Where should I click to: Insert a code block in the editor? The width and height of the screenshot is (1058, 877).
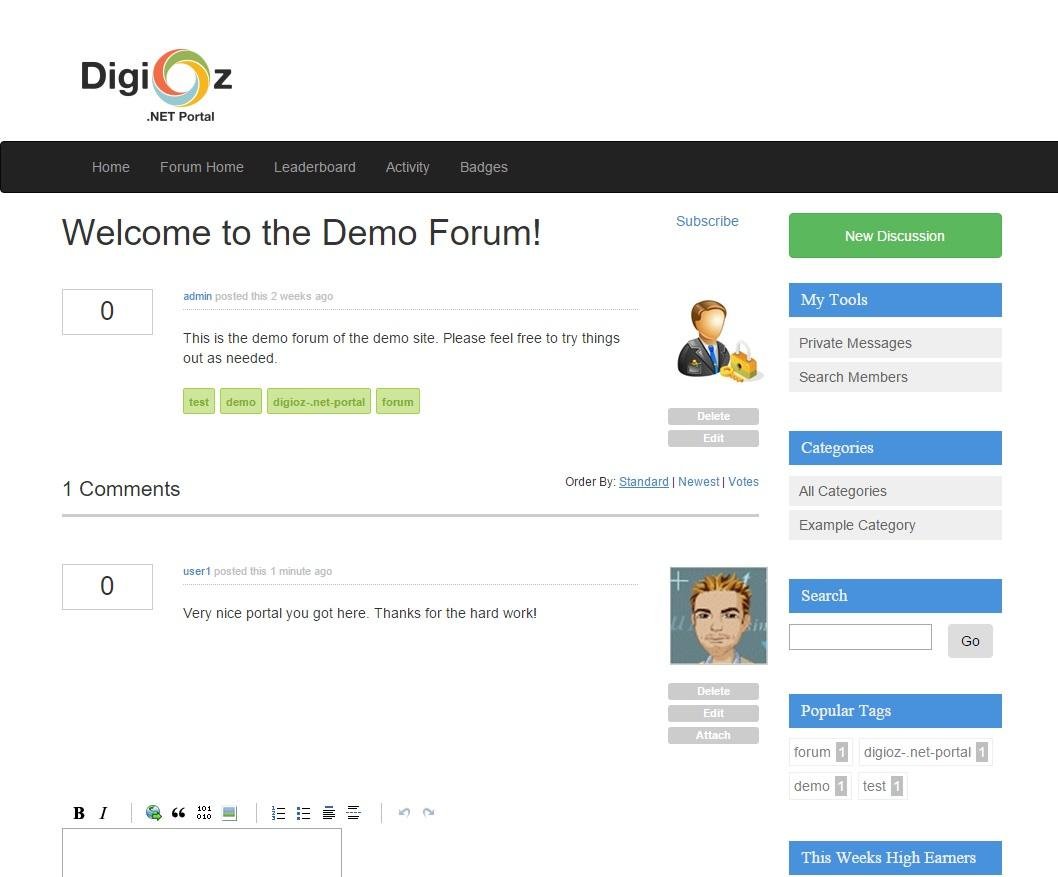[x=203, y=813]
